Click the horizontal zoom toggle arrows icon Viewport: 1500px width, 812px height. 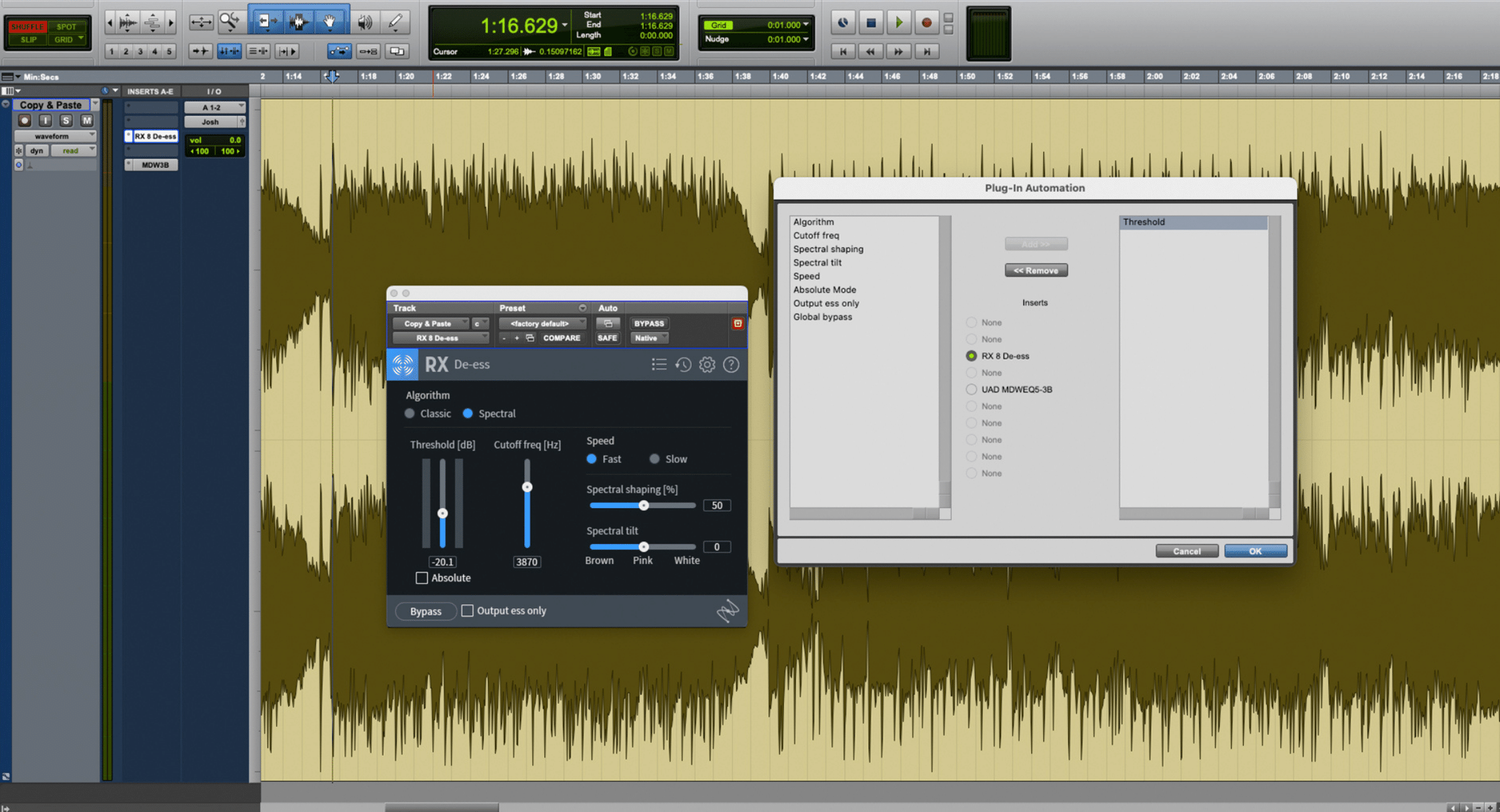[x=201, y=22]
